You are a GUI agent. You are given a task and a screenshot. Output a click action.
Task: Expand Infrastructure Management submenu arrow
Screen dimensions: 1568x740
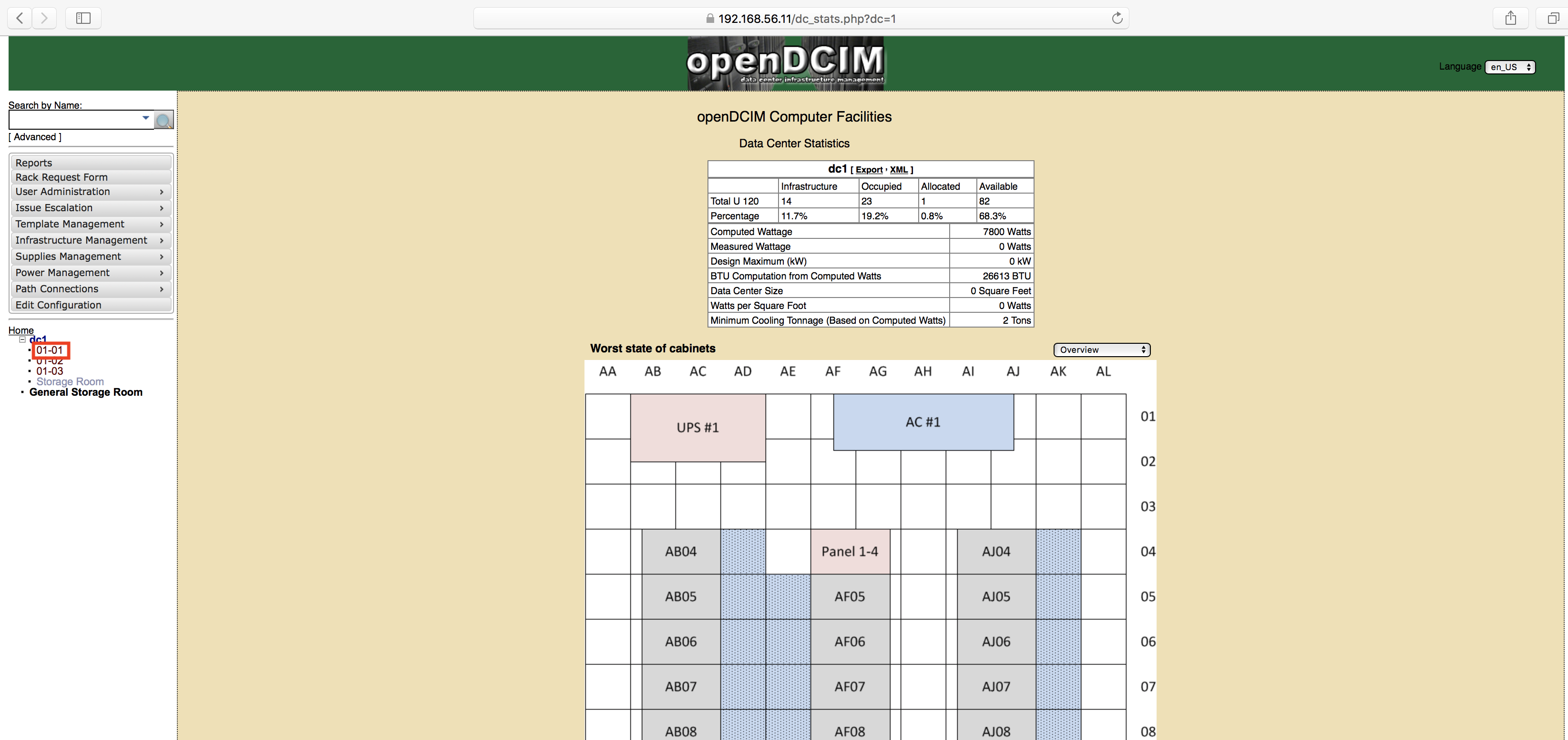tap(161, 240)
